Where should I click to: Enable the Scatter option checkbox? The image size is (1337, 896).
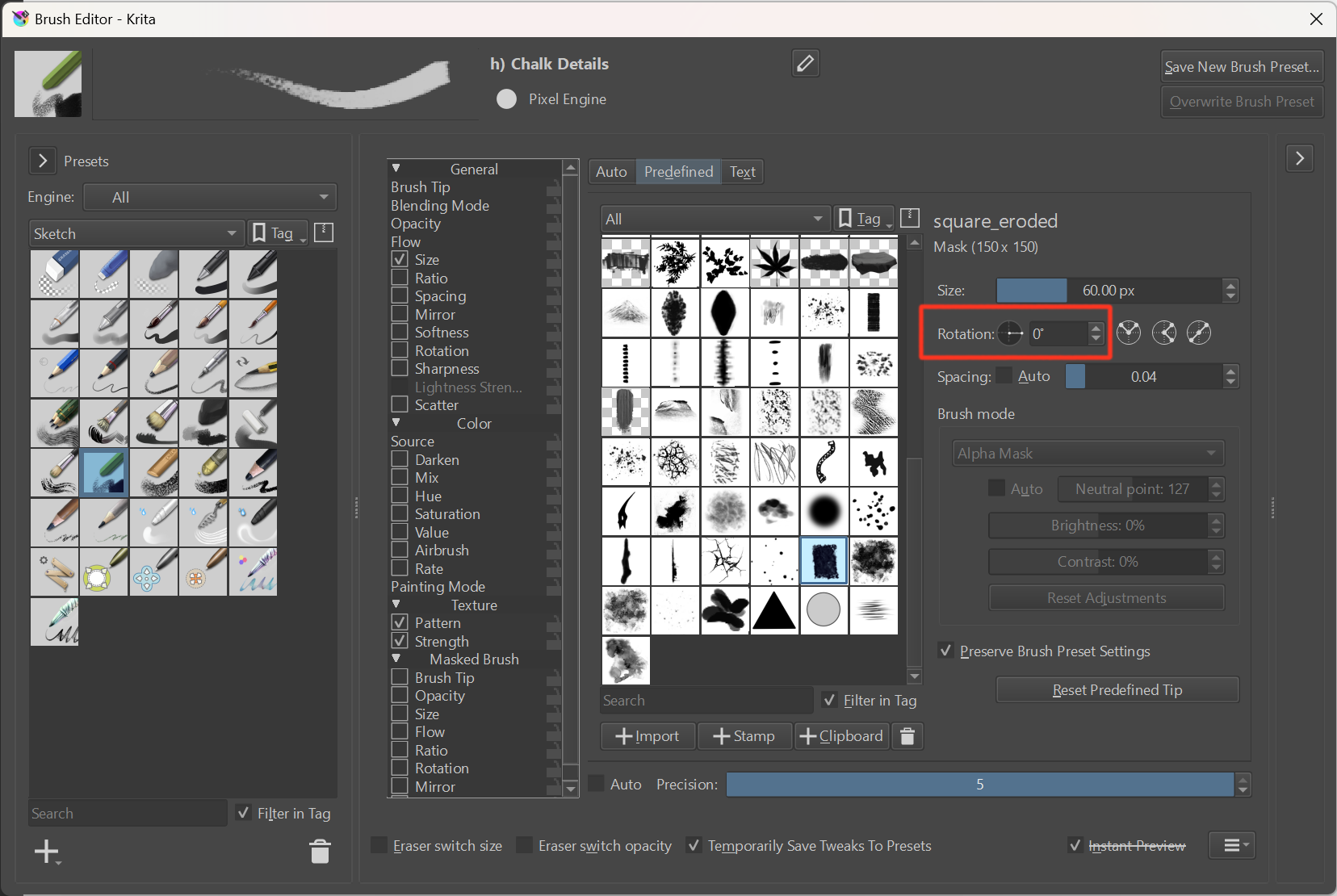point(400,404)
